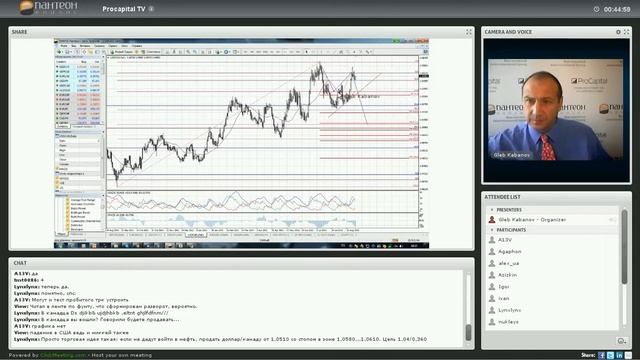
Task: Click the attendee list scrollbar
Action: pyautogui.click(x=624, y=247)
